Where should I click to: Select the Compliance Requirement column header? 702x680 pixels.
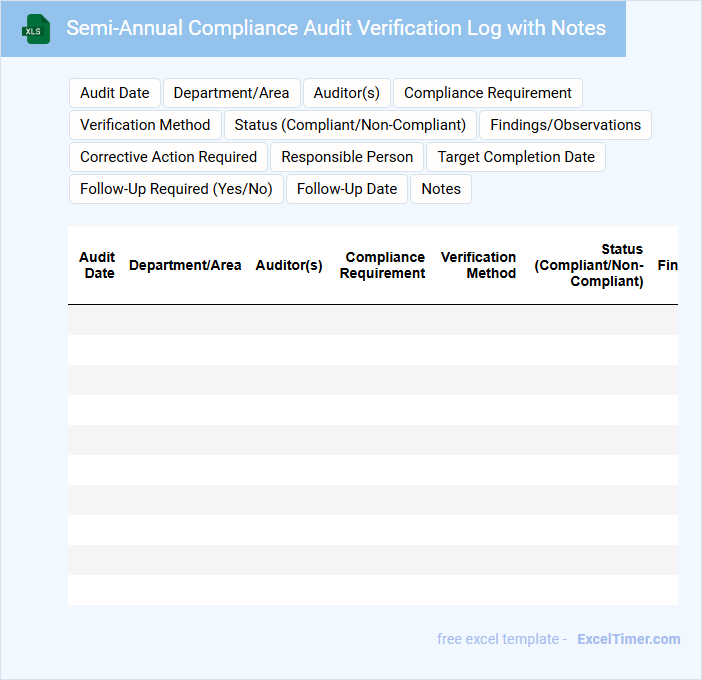tap(383, 265)
